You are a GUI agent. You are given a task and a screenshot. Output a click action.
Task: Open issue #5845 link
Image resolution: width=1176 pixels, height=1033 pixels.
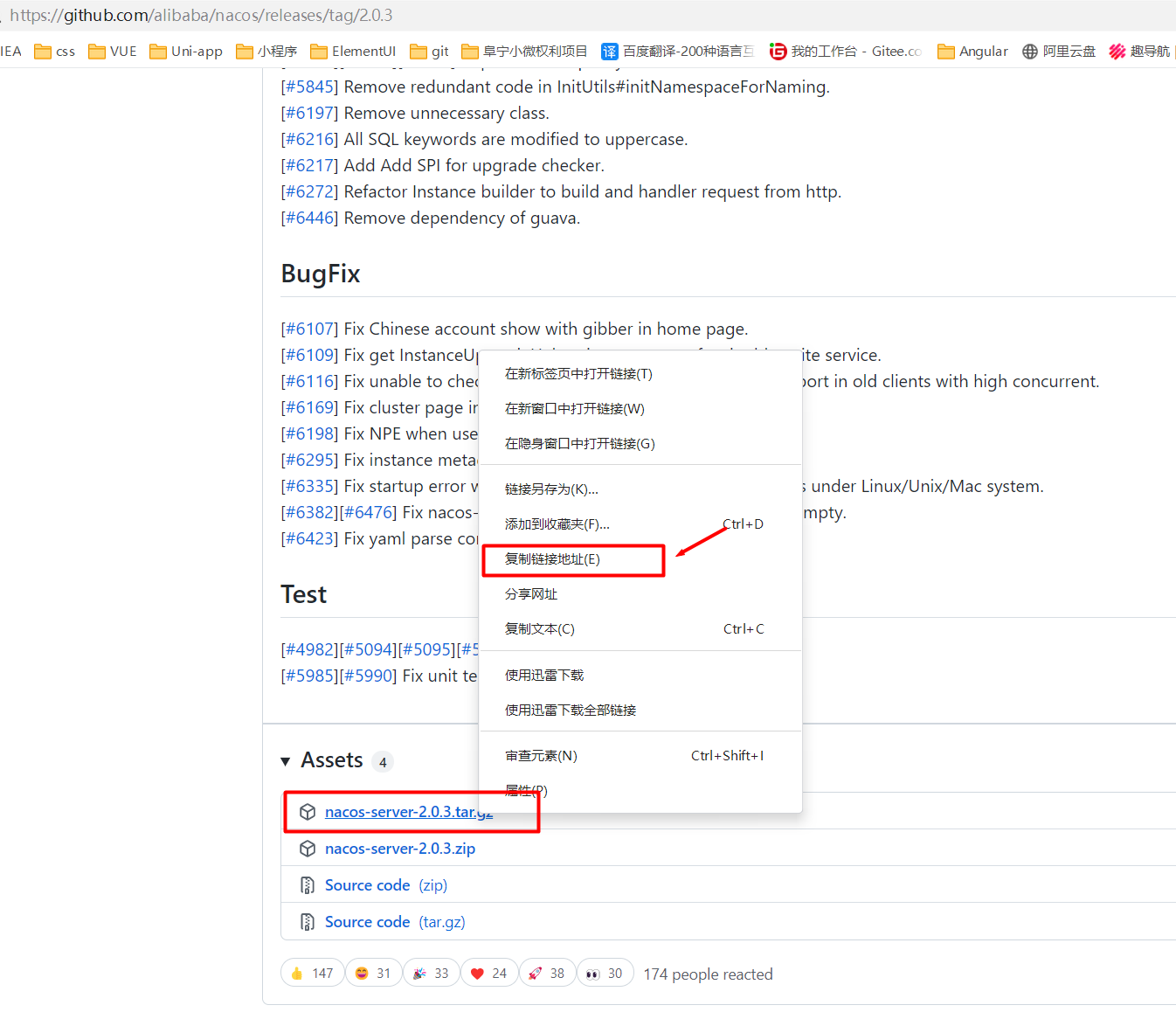(309, 87)
